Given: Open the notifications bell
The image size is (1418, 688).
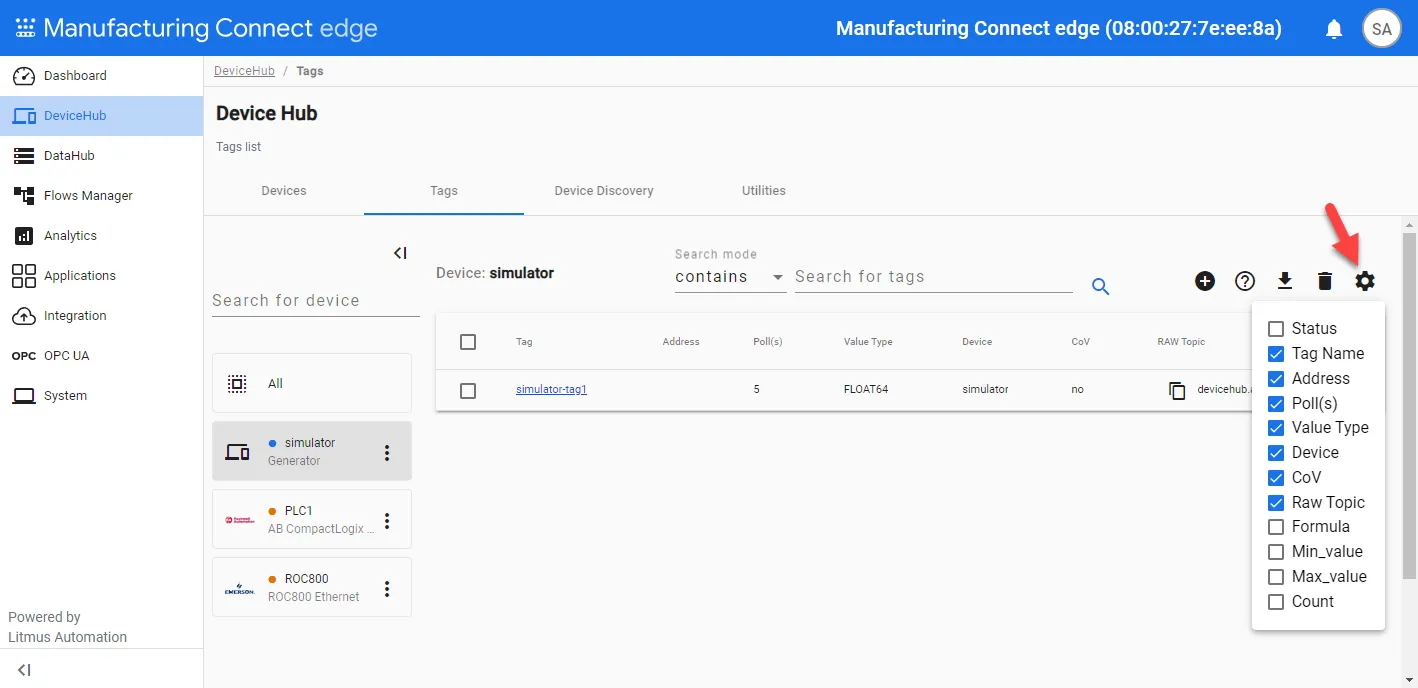Looking at the screenshot, I should [x=1334, y=29].
